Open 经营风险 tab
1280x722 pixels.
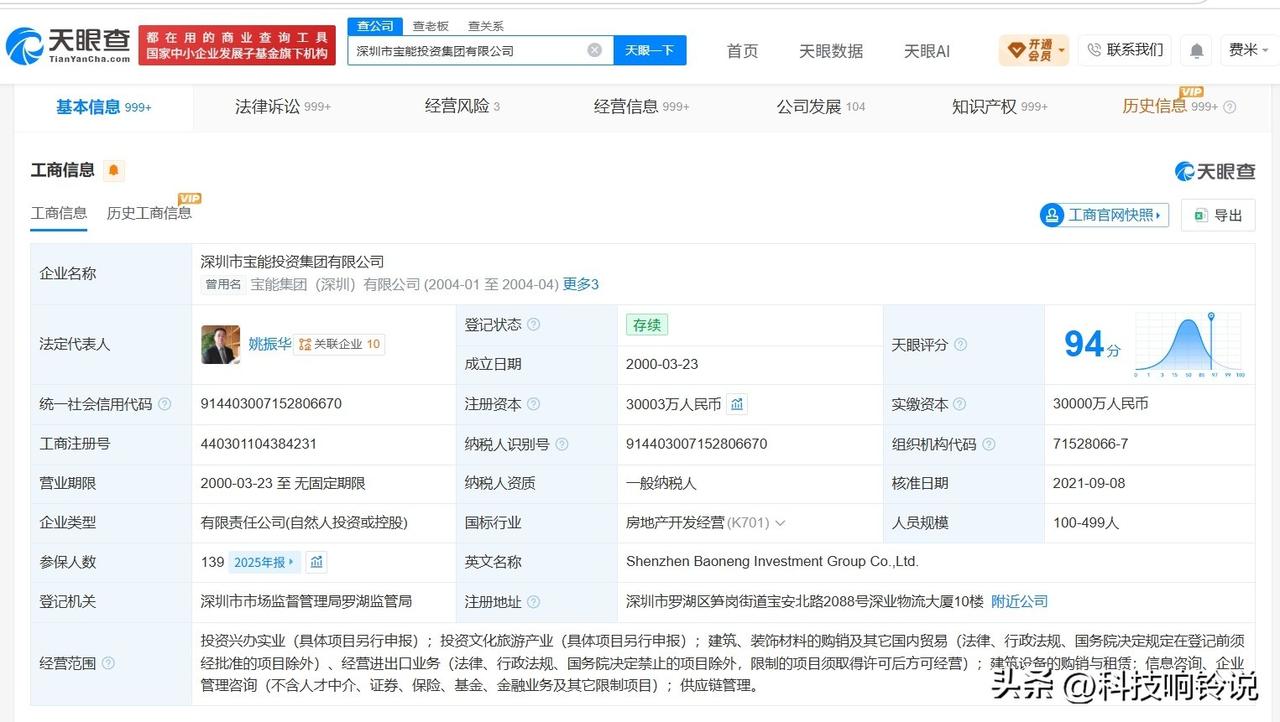[462, 106]
